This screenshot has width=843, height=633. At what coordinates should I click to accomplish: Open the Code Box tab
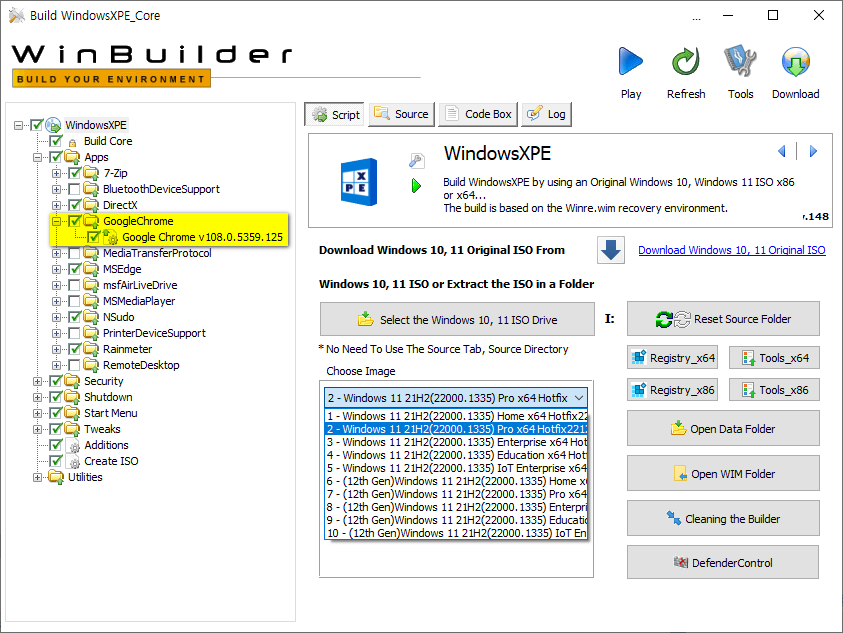point(478,115)
